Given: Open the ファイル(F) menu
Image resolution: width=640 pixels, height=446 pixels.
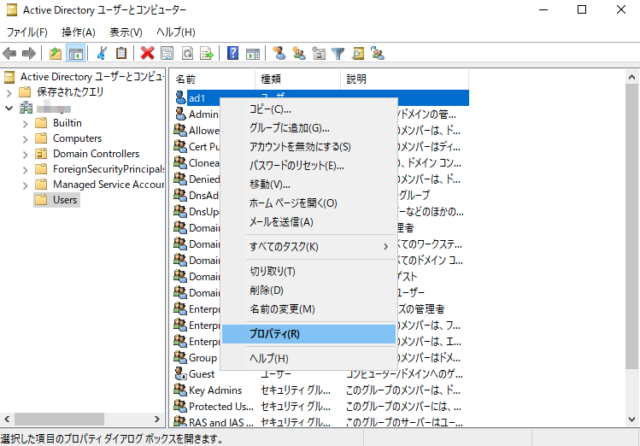Looking at the screenshot, I should pyautogui.click(x=27, y=32).
